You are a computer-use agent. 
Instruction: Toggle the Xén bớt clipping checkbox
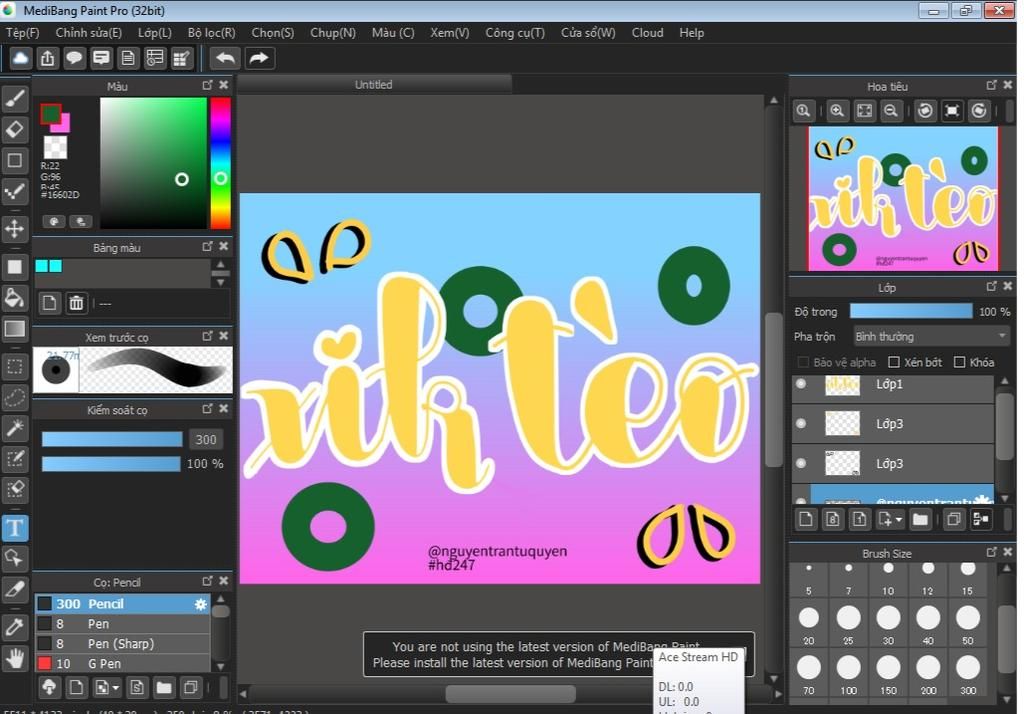(x=894, y=362)
